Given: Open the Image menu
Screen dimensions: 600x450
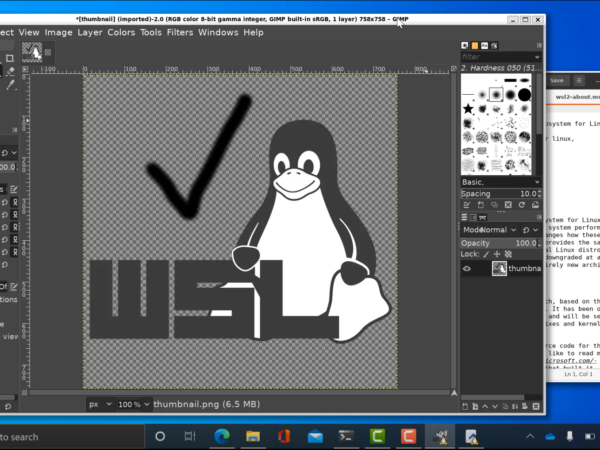Looking at the screenshot, I should (58, 33).
